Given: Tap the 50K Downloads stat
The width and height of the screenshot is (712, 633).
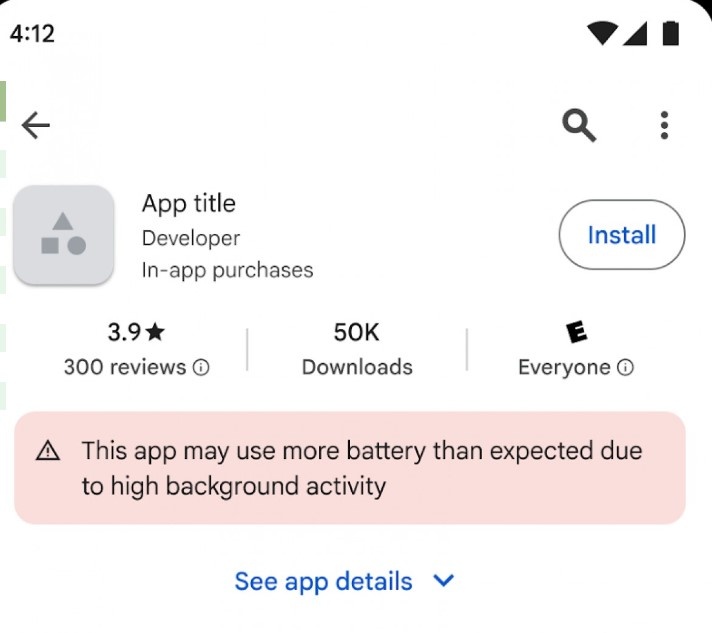Looking at the screenshot, I should pyautogui.click(x=357, y=350).
